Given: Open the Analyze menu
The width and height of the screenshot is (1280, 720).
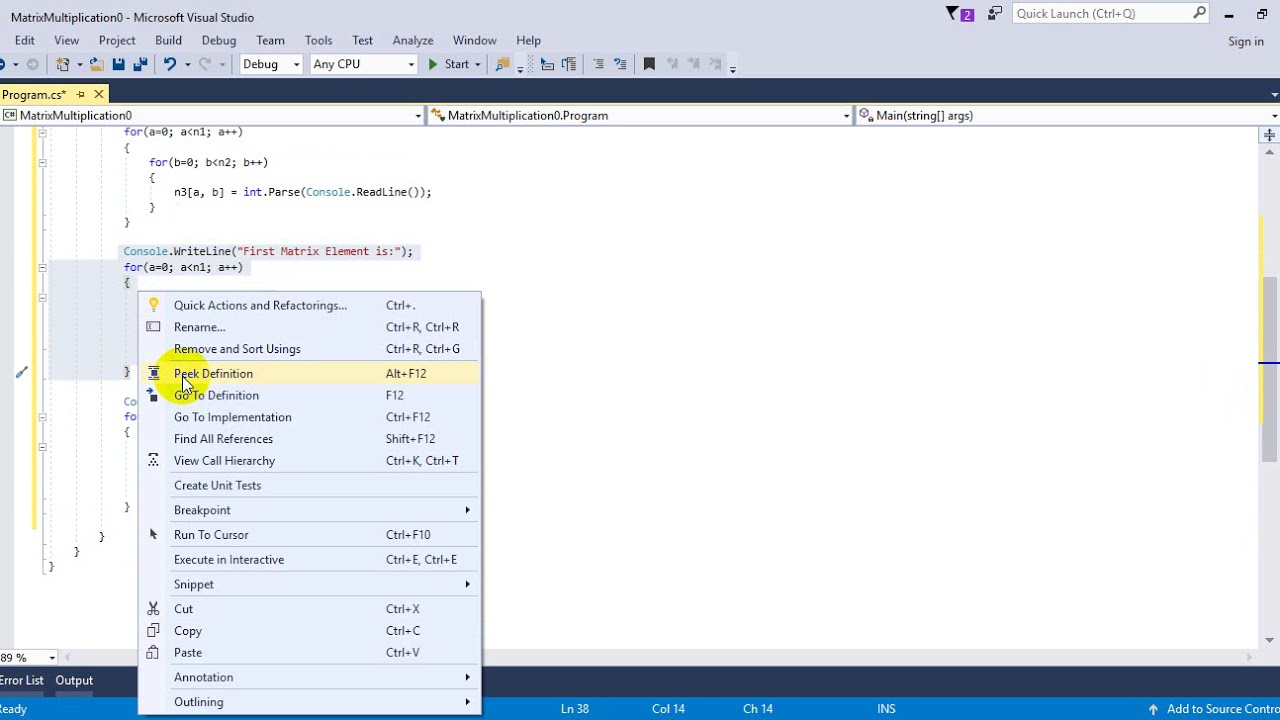Looking at the screenshot, I should click(x=413, y=40).
